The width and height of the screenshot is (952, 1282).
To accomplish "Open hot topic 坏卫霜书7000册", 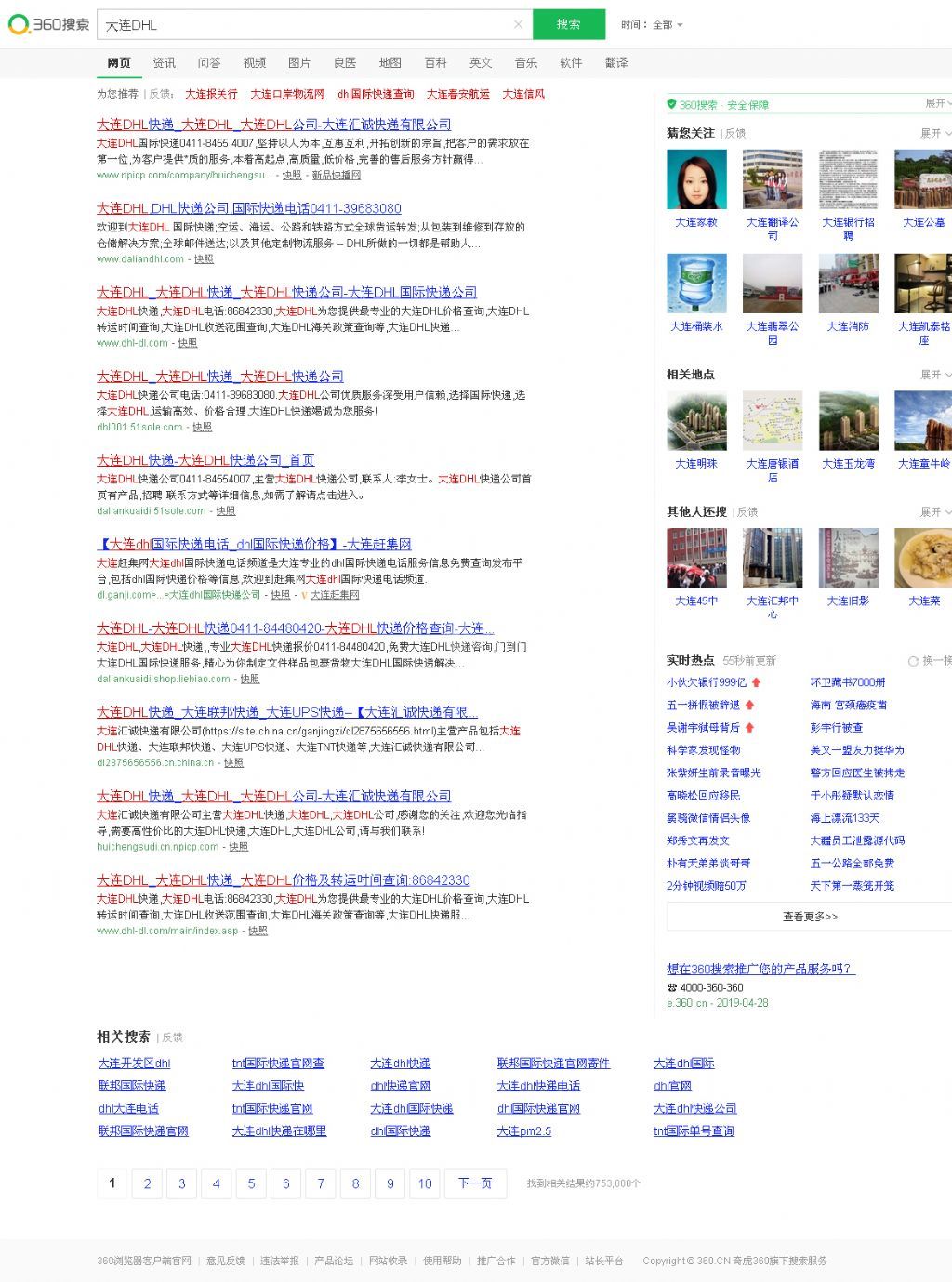I will click(848, 682).
